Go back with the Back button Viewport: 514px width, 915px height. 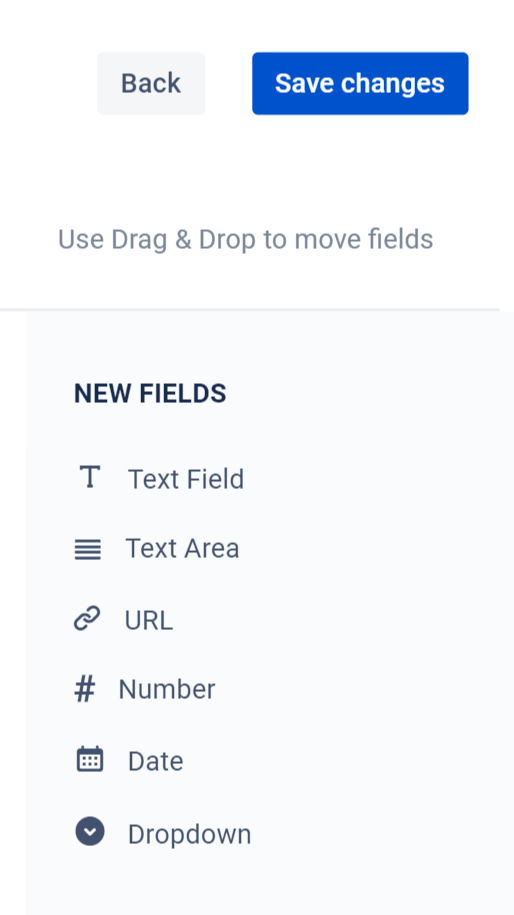tap(151, 83)
